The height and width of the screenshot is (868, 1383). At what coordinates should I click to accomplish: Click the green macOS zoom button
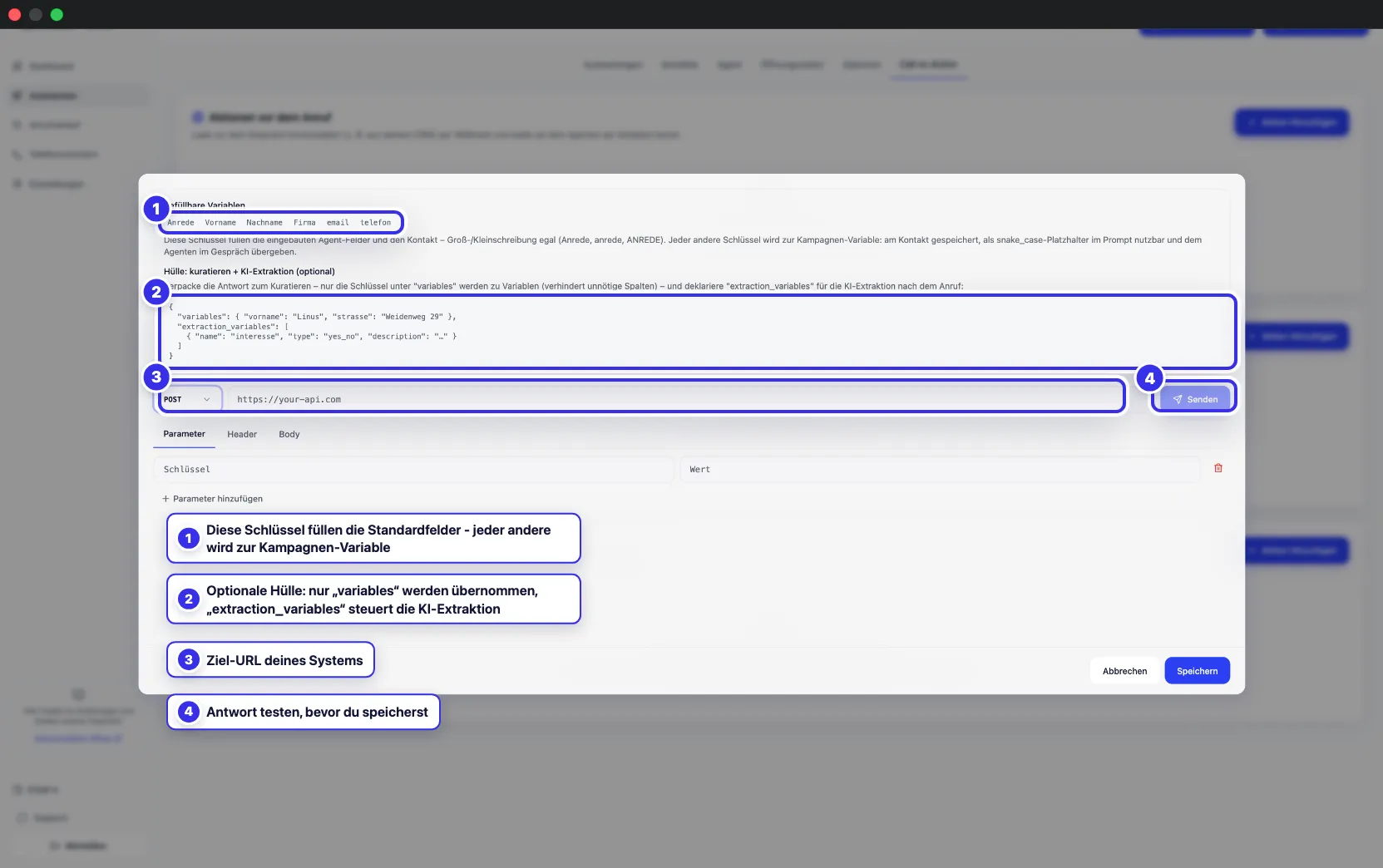pyautogui.click(x=57, y=14)
